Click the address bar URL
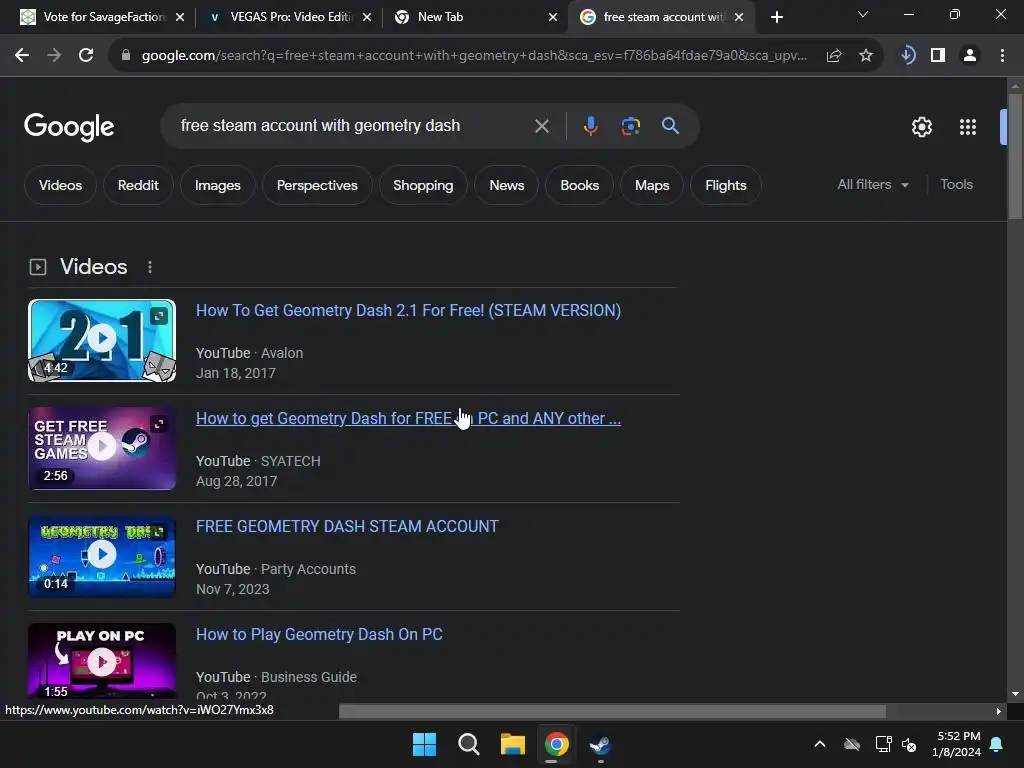1024x768 pixels. (x=475, y=56)
